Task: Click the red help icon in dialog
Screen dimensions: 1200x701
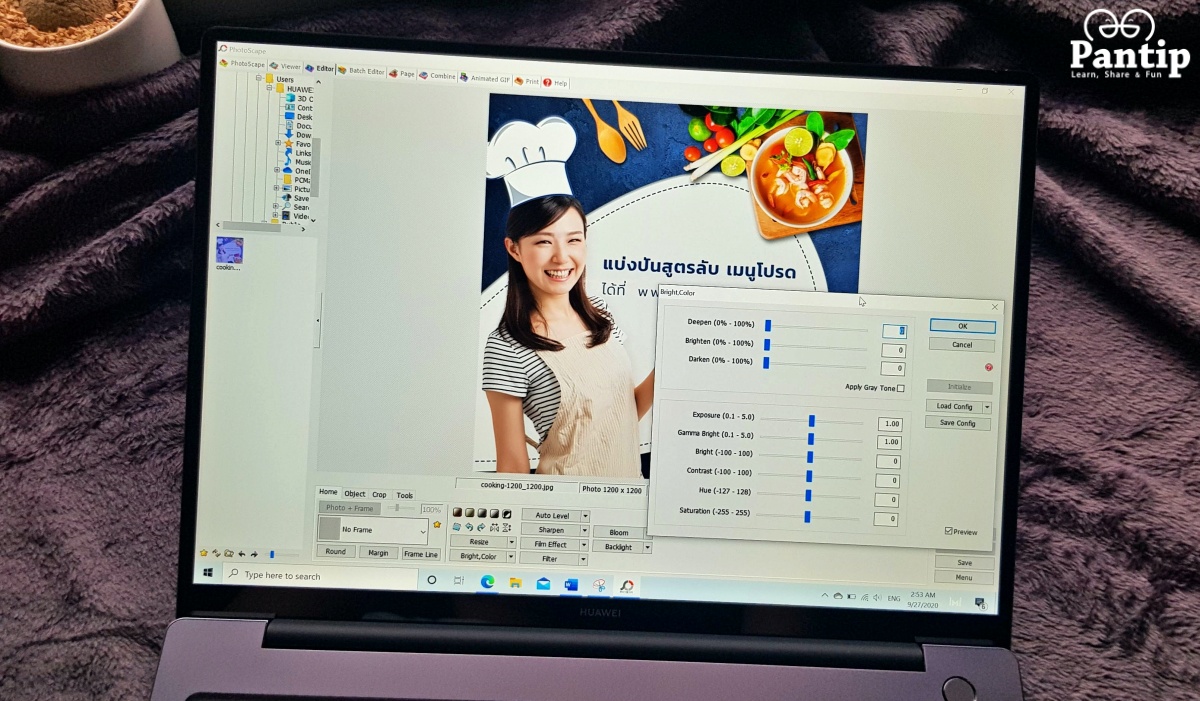Action: [988, 367]
